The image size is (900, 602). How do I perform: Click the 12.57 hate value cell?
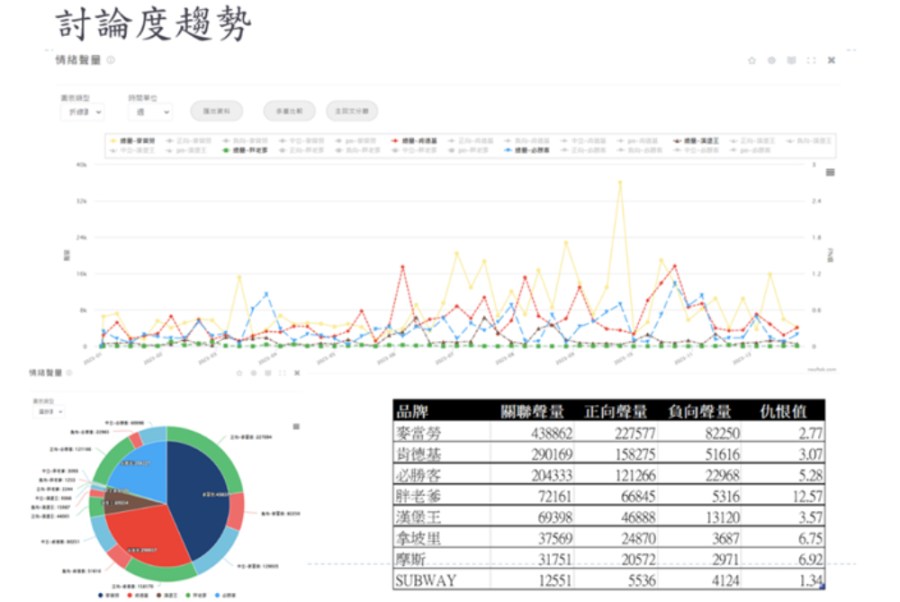tap(808, 496)
